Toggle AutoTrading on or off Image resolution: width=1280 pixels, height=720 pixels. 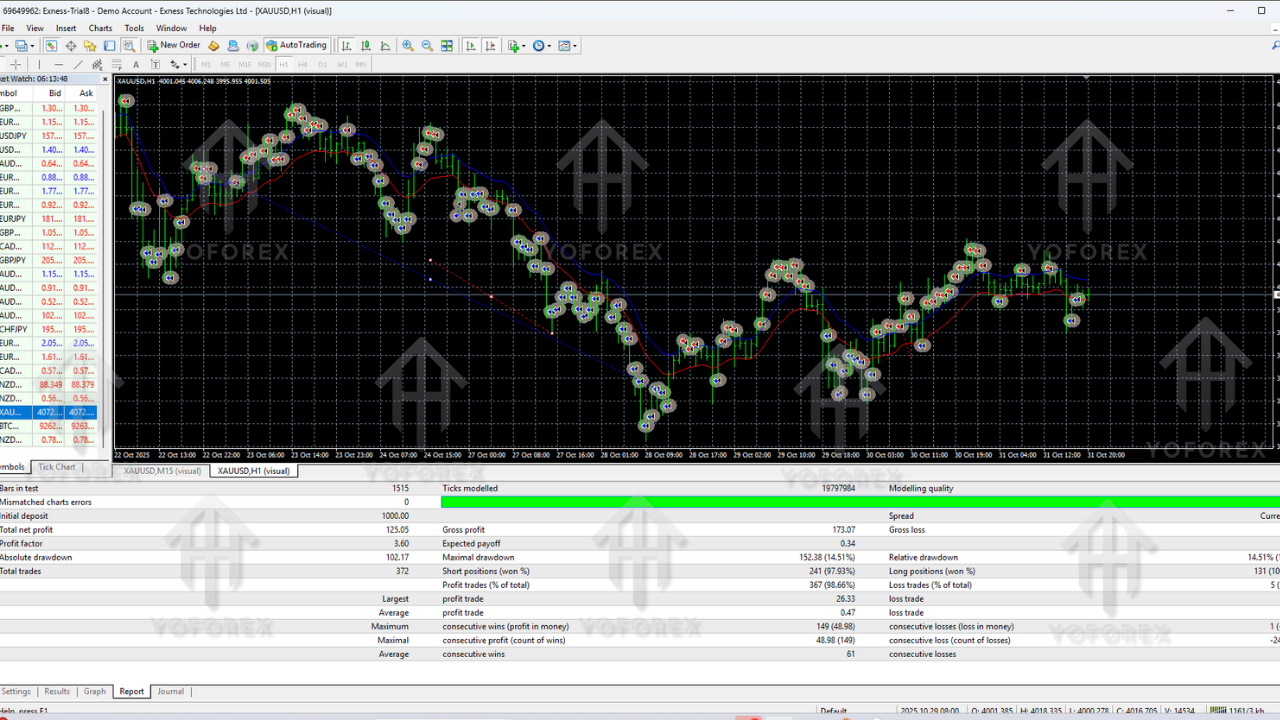[x=296, y=45]
